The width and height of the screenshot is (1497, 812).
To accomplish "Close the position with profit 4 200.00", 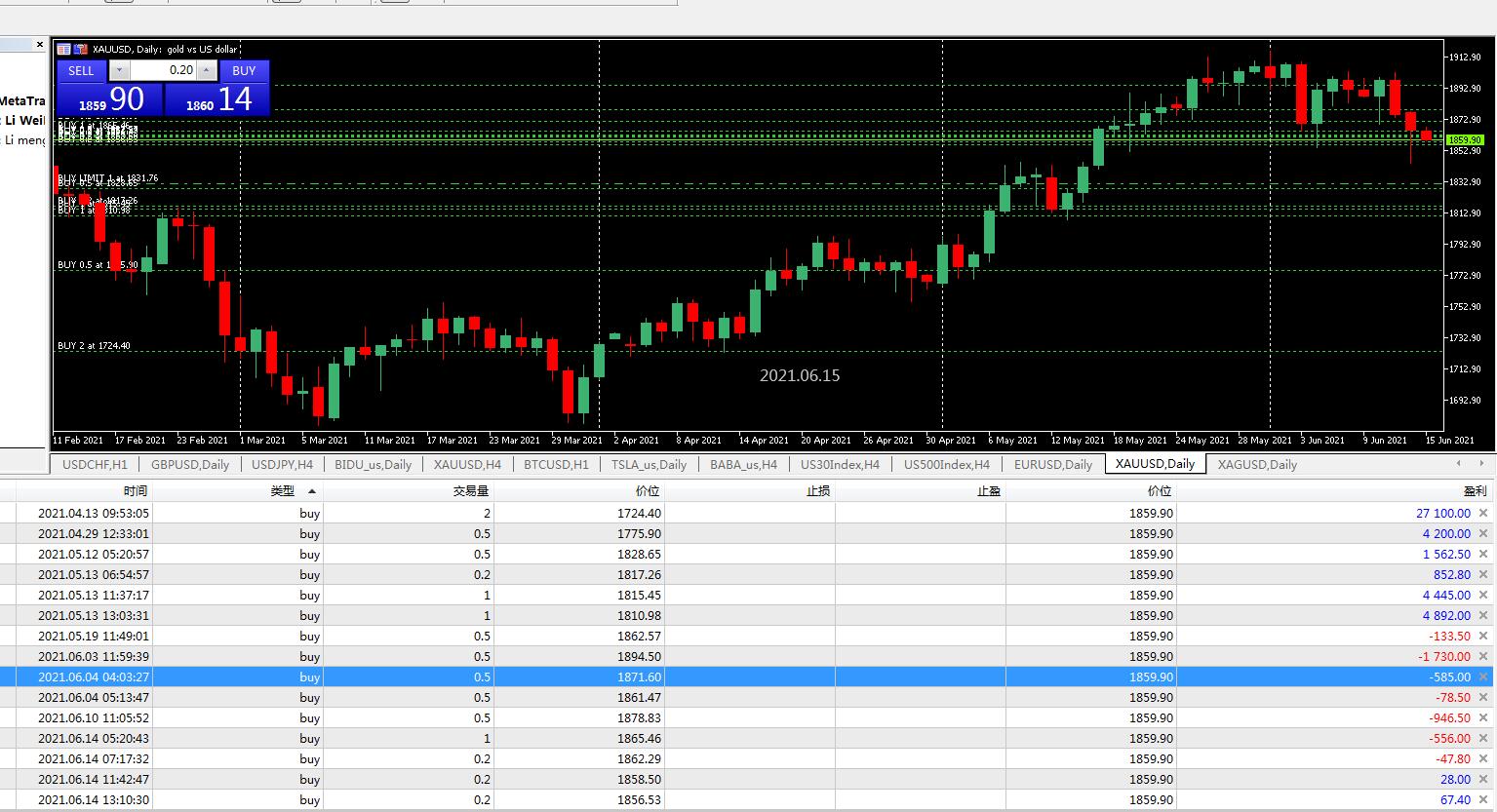I will click(x=1483, y=533).
